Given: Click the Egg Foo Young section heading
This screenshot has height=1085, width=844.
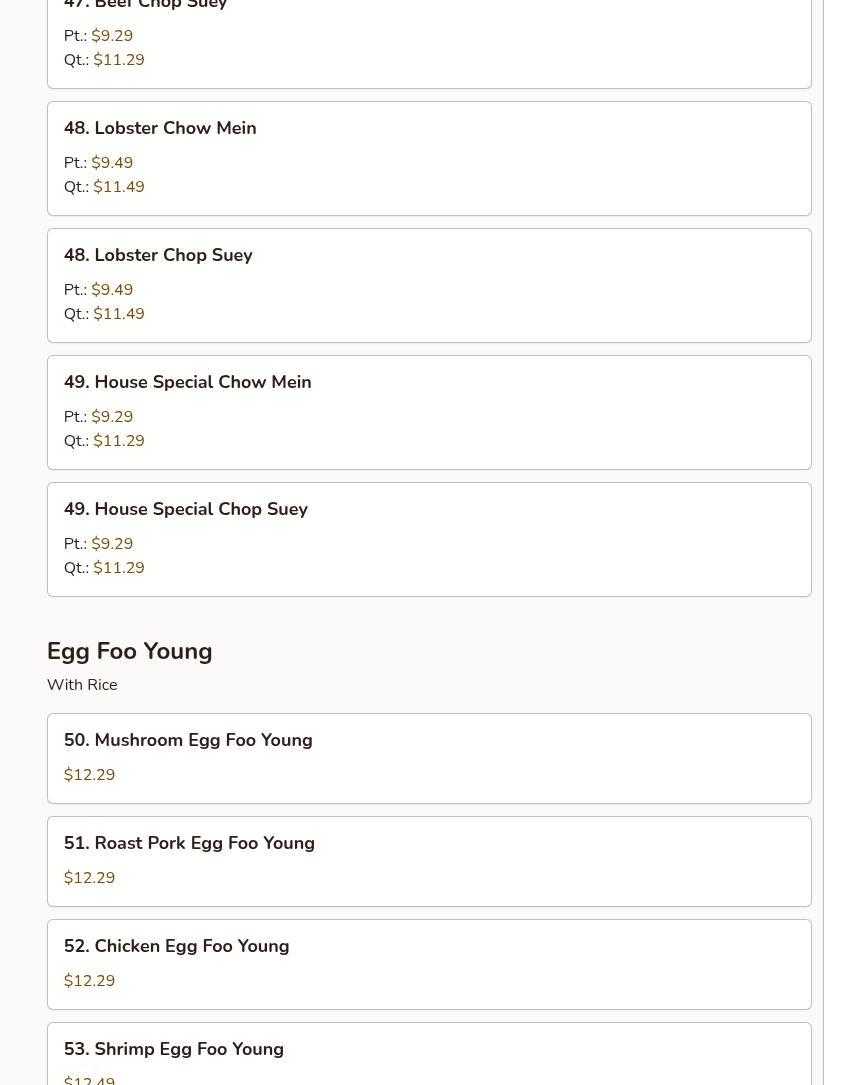Looking at the screenshot, I should pos(130,651).
